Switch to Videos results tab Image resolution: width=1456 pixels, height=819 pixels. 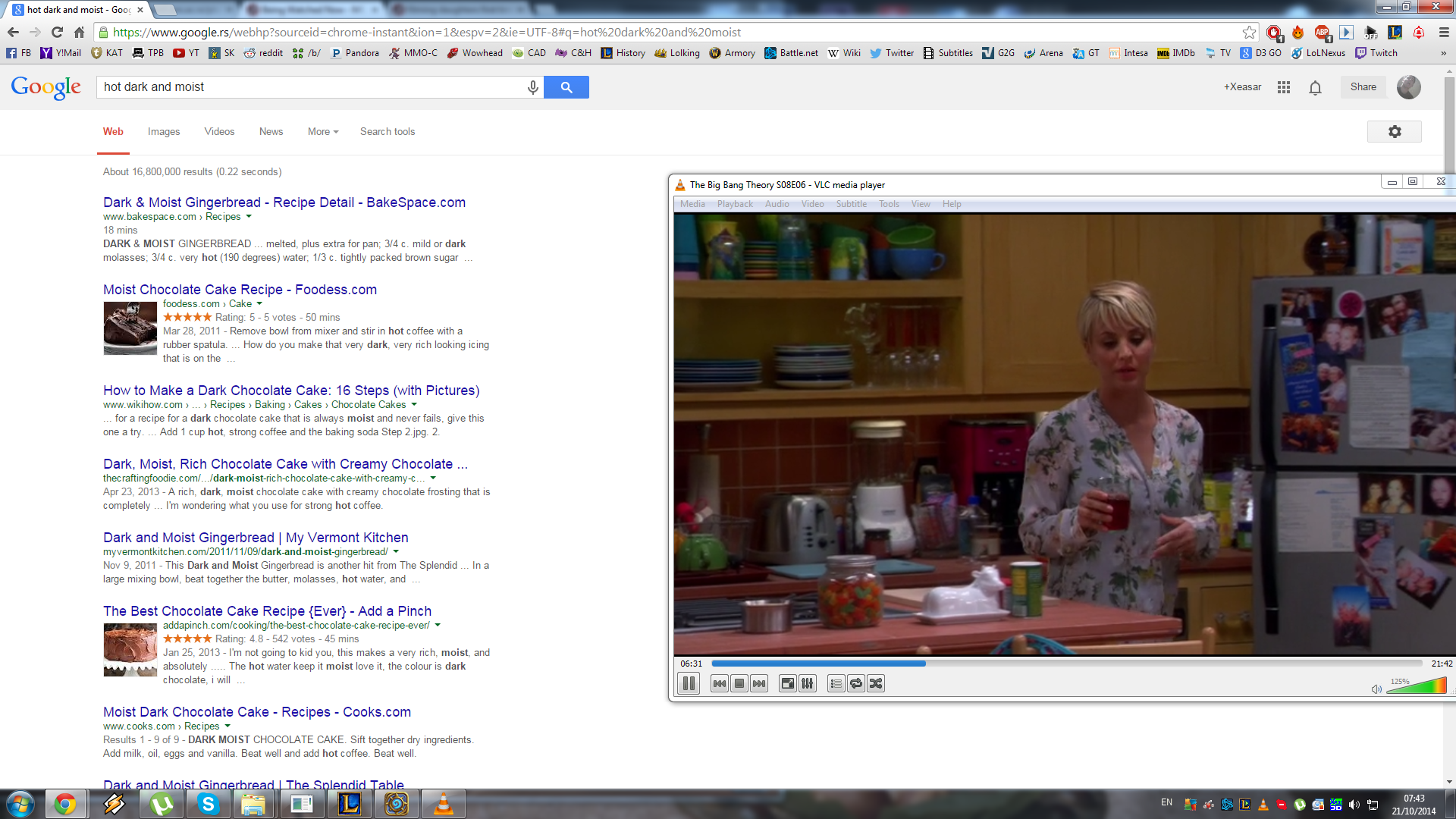(219, 132)
